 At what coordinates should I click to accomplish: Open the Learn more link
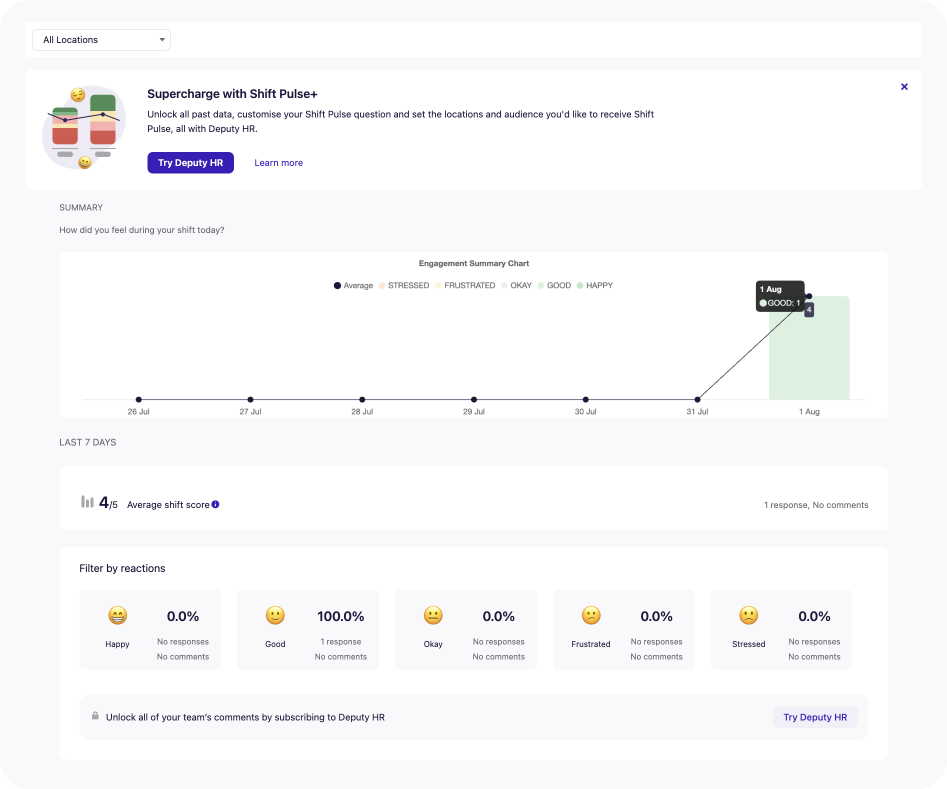click(278, 163)
